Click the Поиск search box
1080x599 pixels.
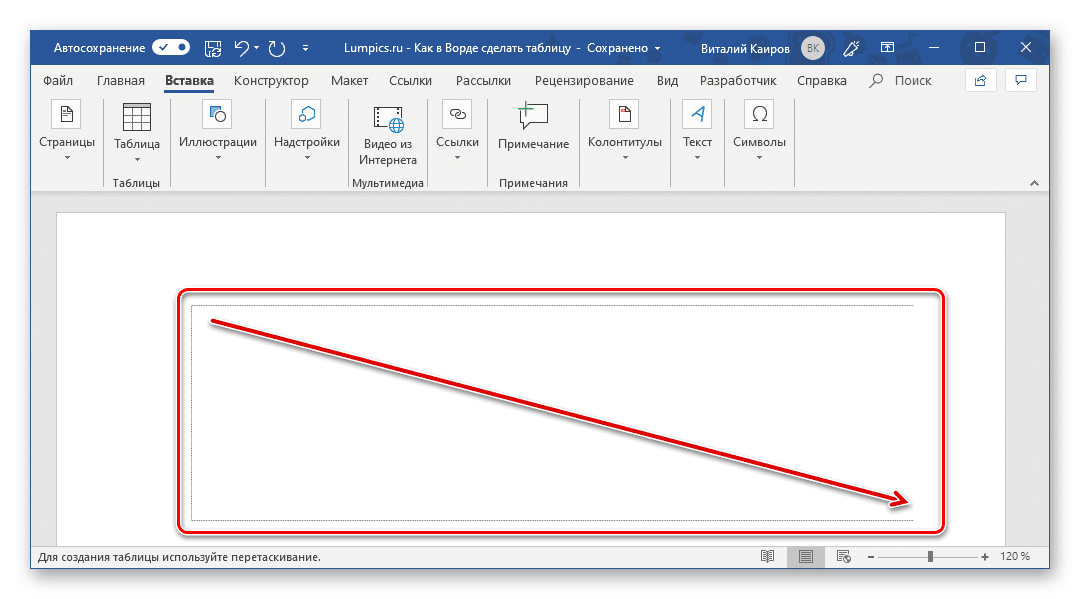900,81
